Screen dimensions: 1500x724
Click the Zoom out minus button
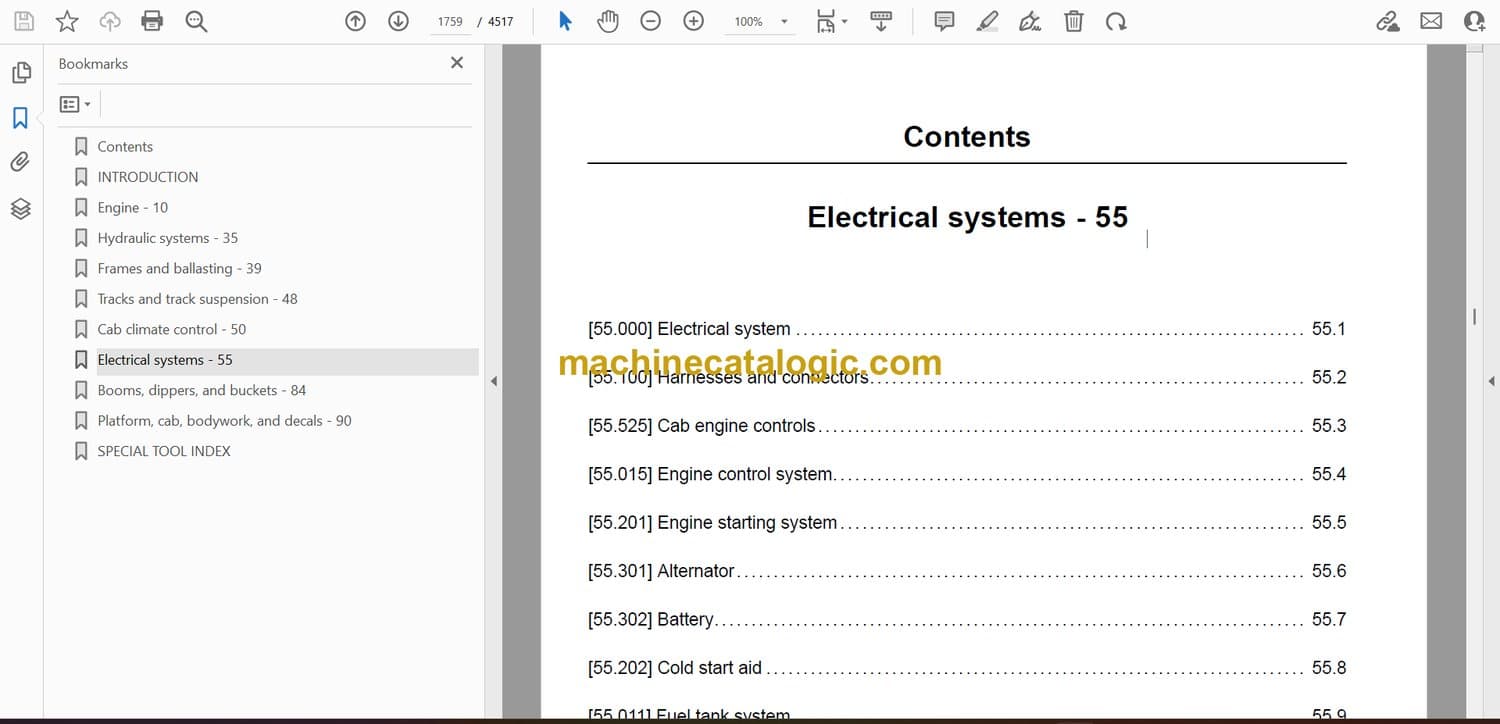[651, 21]
